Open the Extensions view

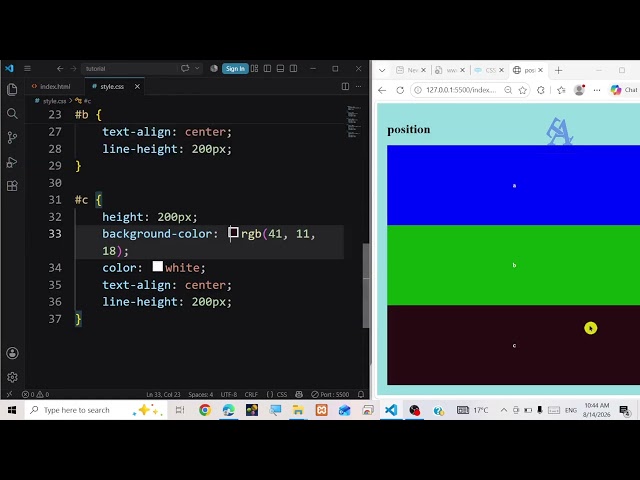[12, 186]
